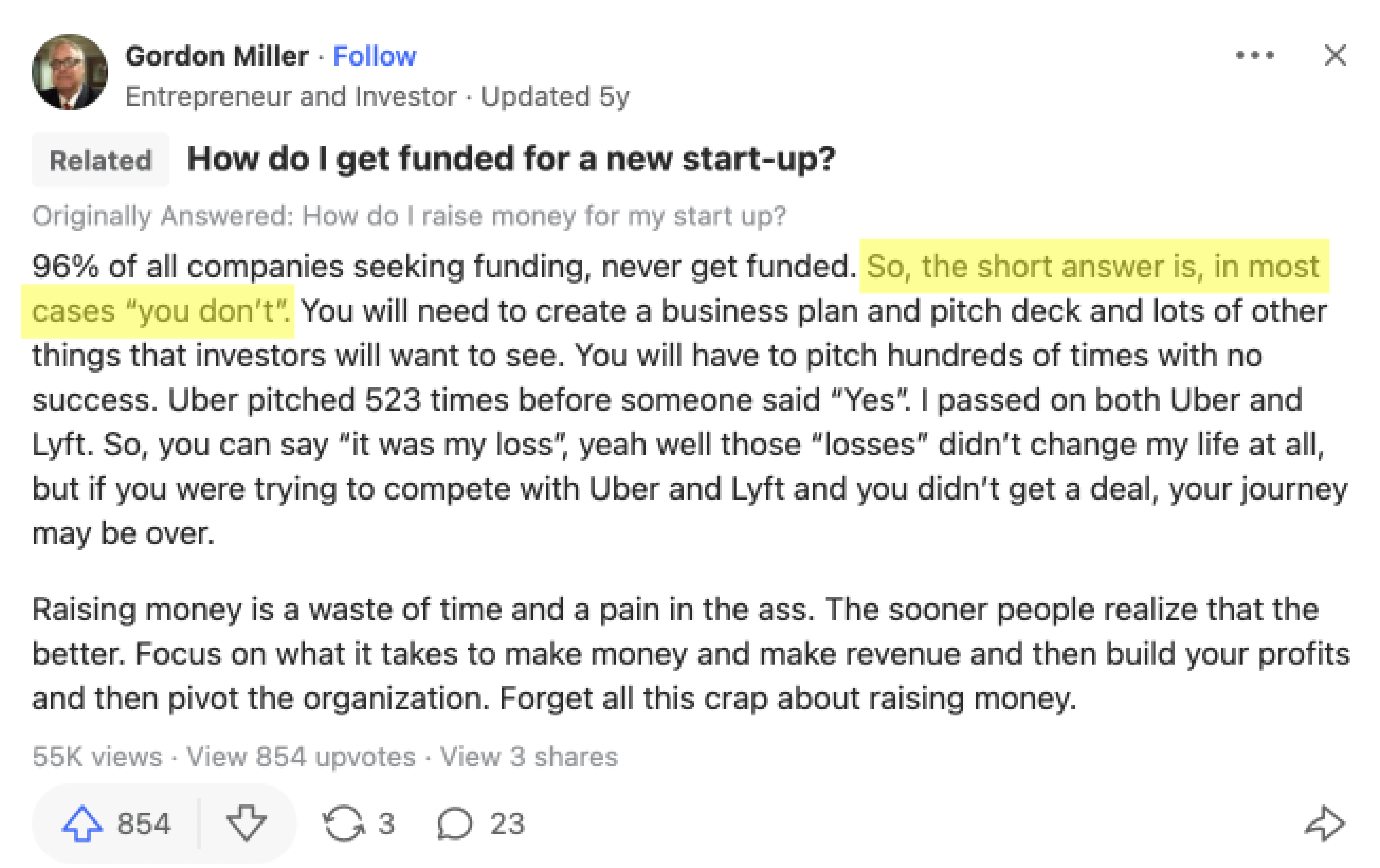The image size is (1380, 868).
Task: Click 'Entrepreneur and Investor' credential text
Action: click(288, 96)
